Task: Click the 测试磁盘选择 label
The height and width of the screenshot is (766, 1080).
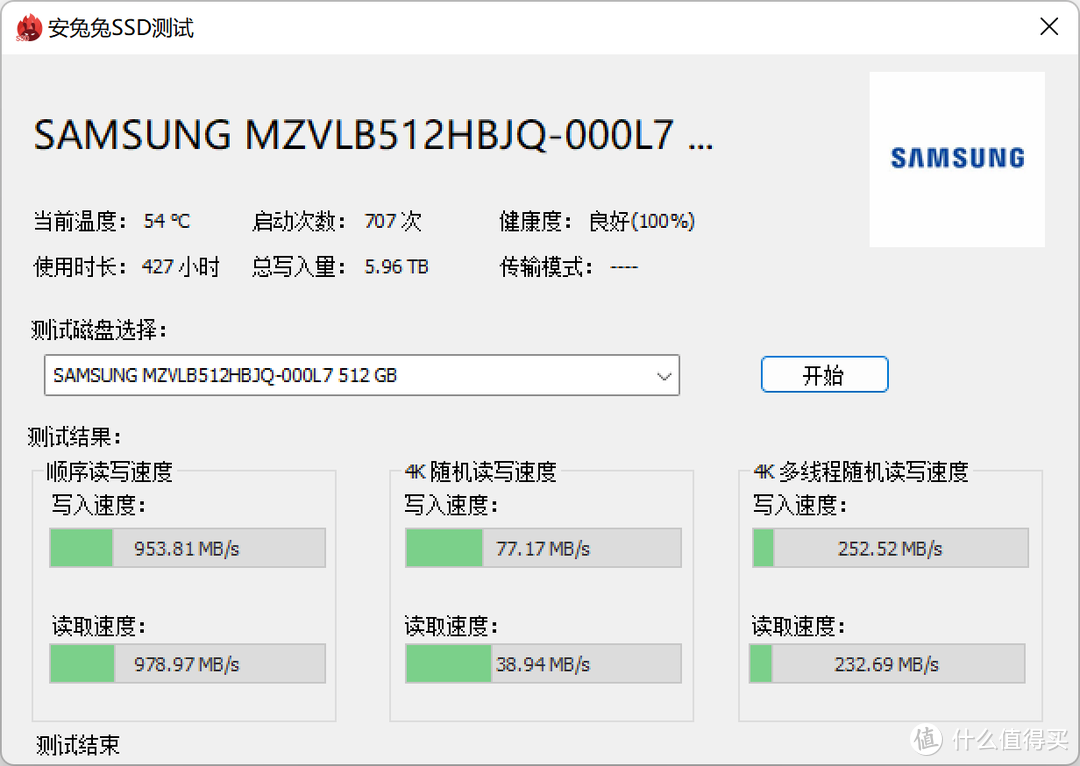Action: pos(99,330)
